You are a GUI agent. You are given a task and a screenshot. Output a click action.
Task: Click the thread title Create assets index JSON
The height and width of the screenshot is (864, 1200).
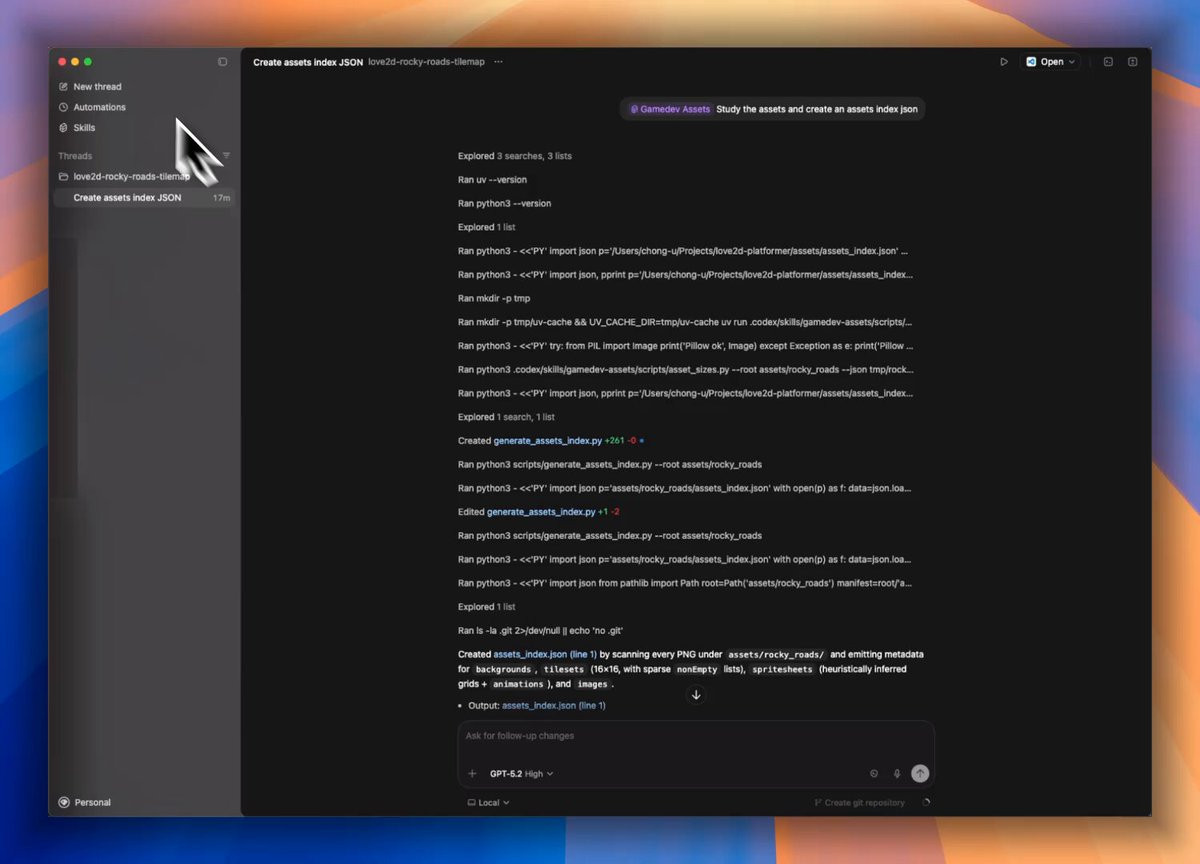point(308,62)
